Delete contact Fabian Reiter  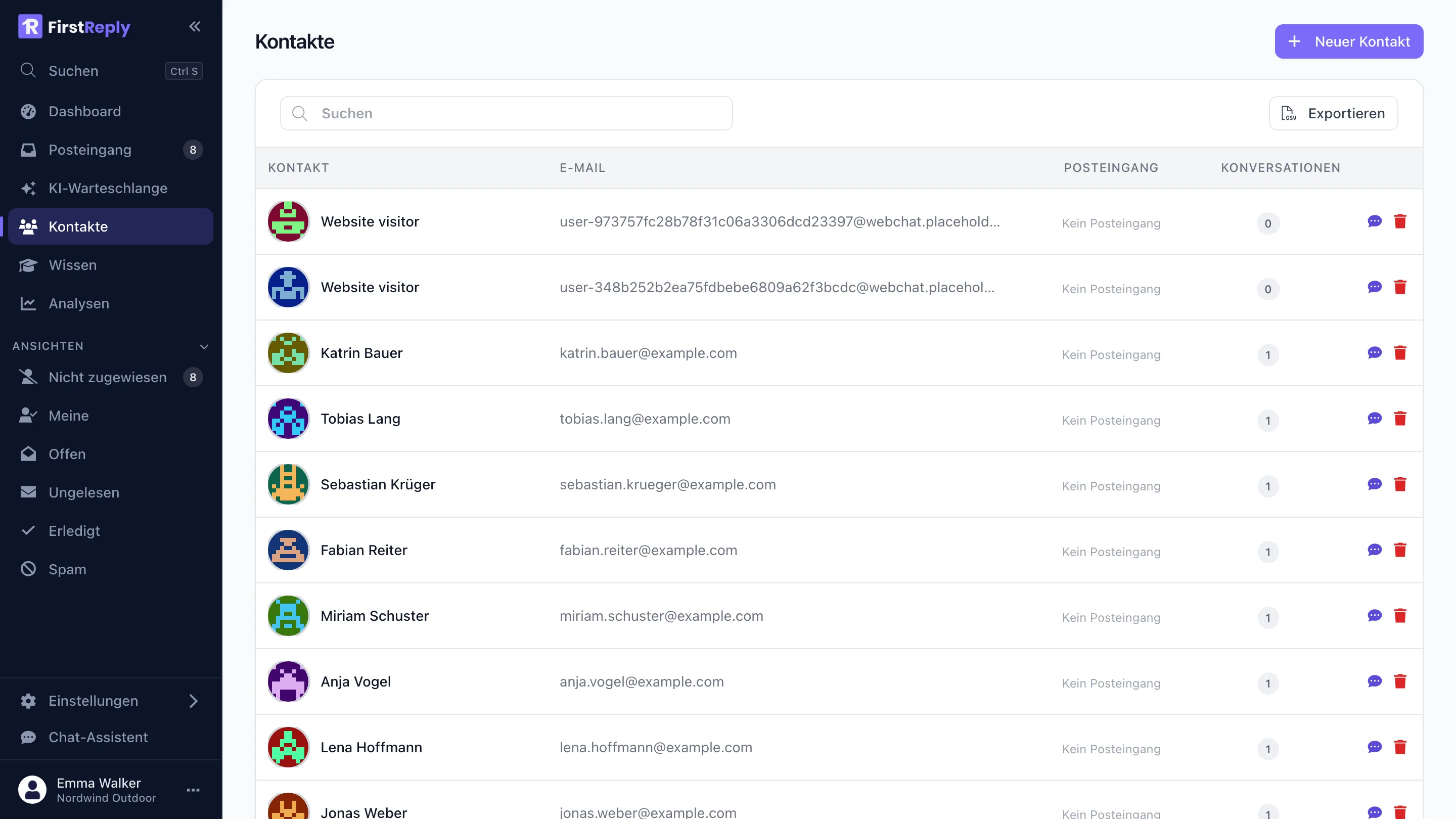coord(1400,550)
